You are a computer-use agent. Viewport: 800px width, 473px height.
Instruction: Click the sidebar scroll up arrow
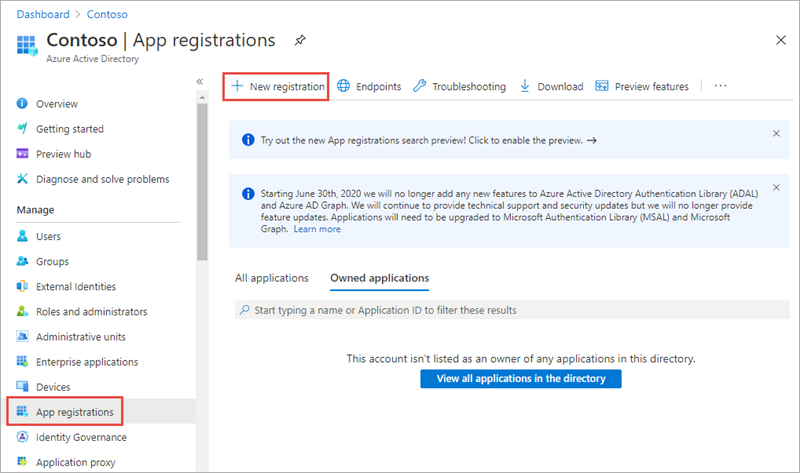click(x=202, y=97)
